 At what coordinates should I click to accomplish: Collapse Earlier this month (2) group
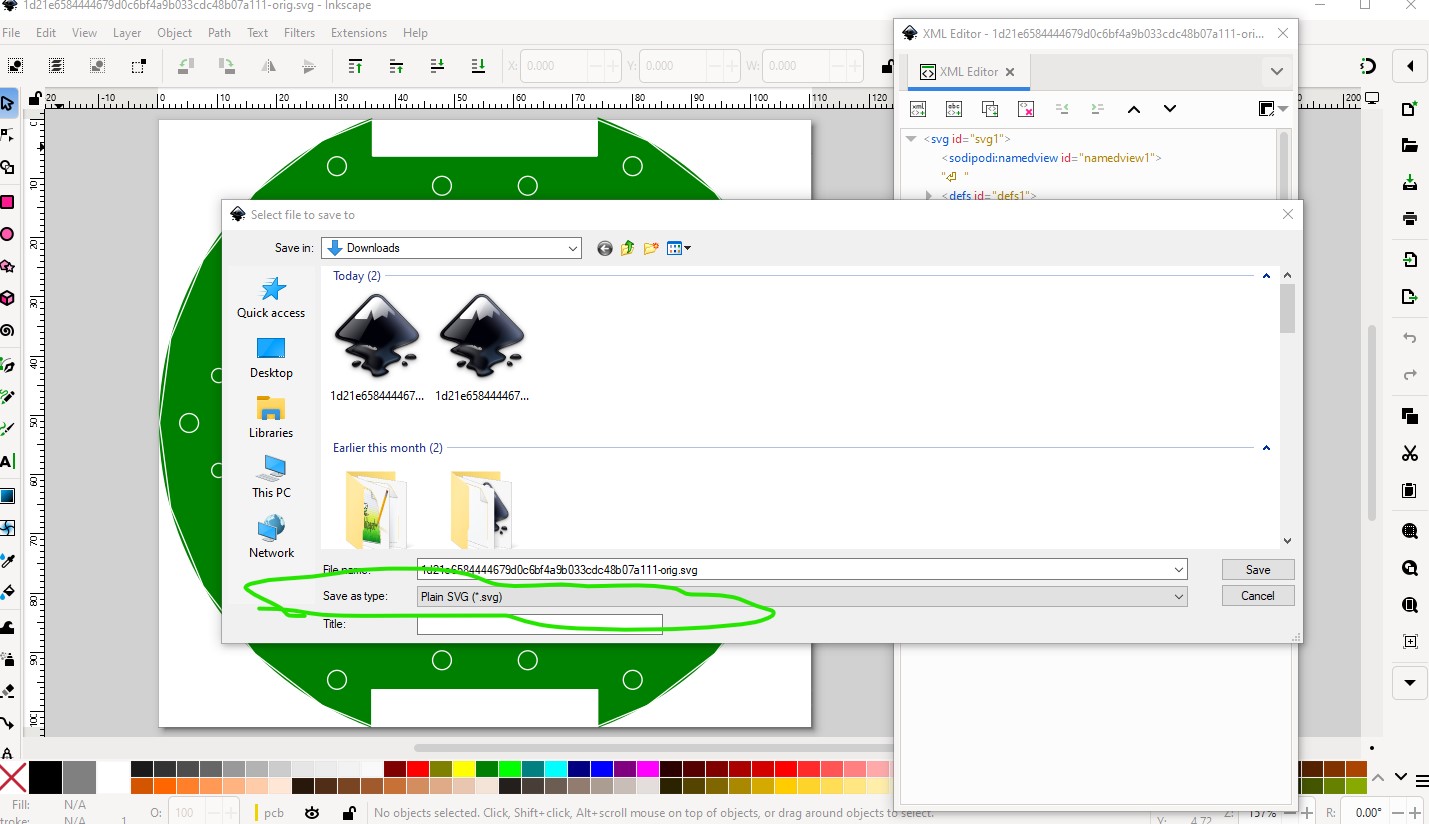pos(1266,448)
